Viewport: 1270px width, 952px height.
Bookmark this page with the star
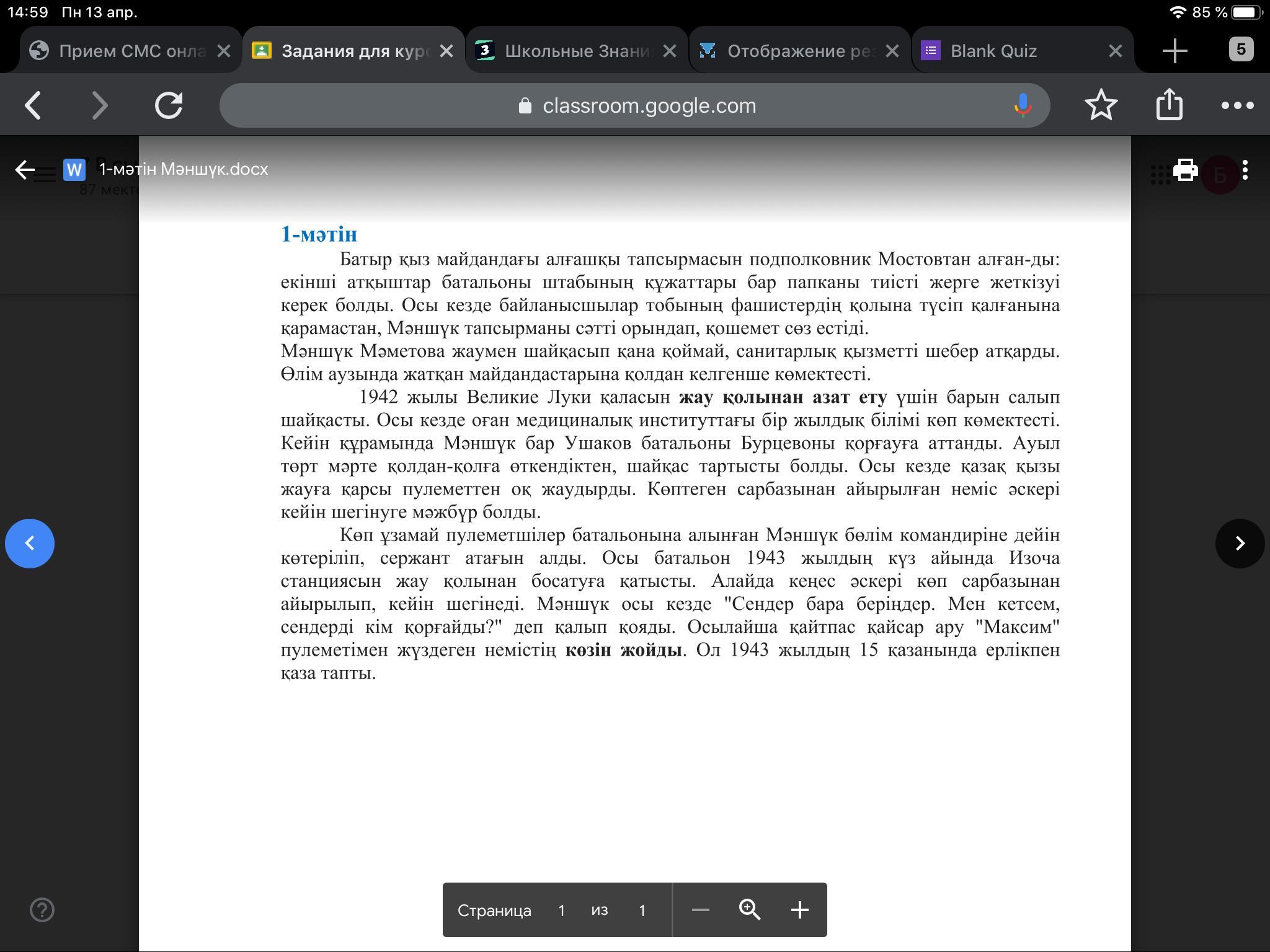1101,105
